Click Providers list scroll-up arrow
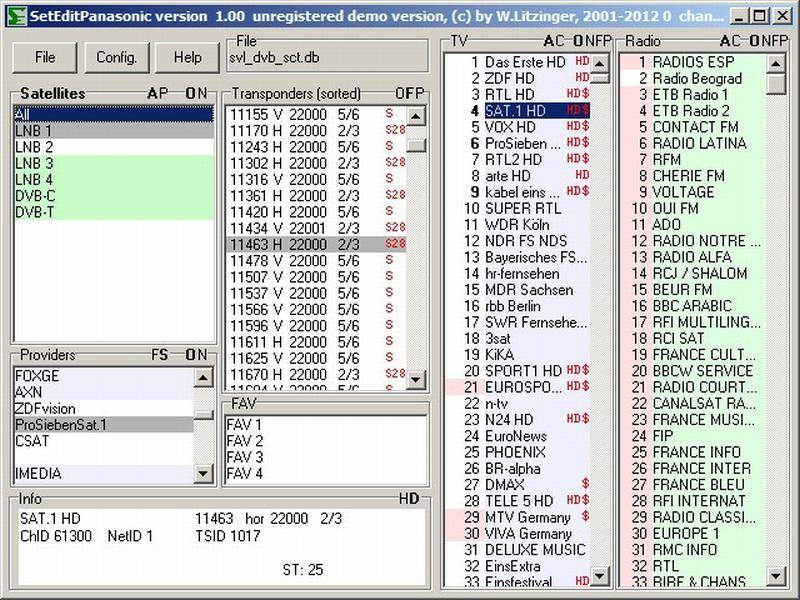 pos(203,378)
